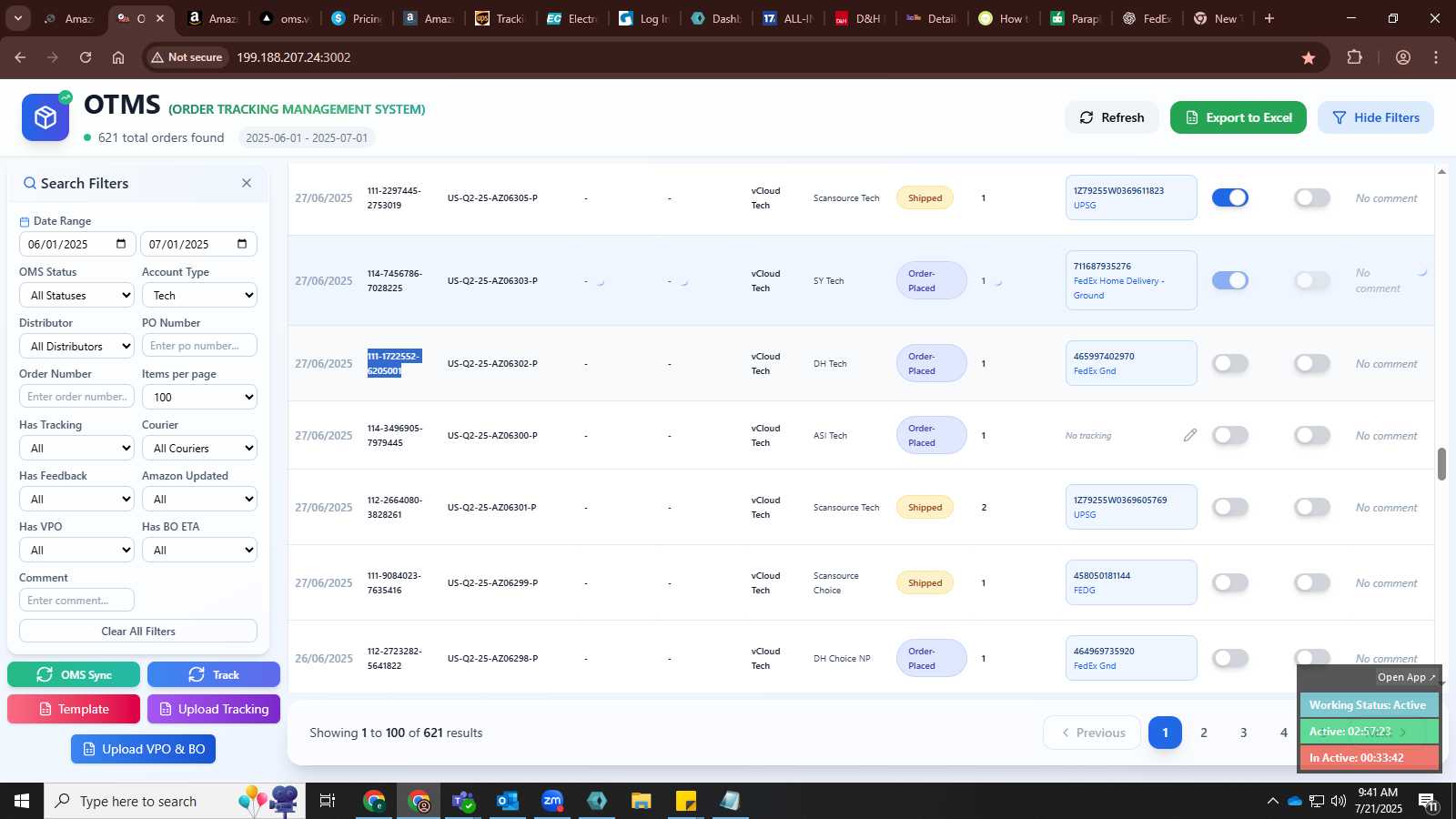The image size is (1456, 819).
Task: Enable first toggle for tracking 1Z79255W0369605769
Action: (x=1230, y=507)
